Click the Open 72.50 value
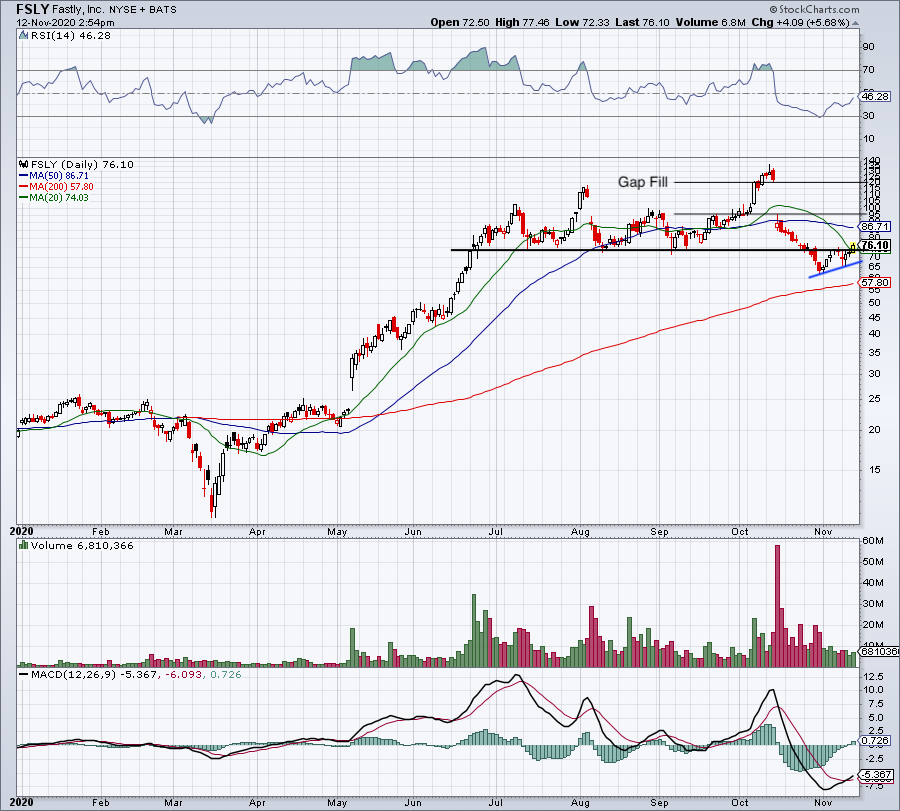 point(460,22)
